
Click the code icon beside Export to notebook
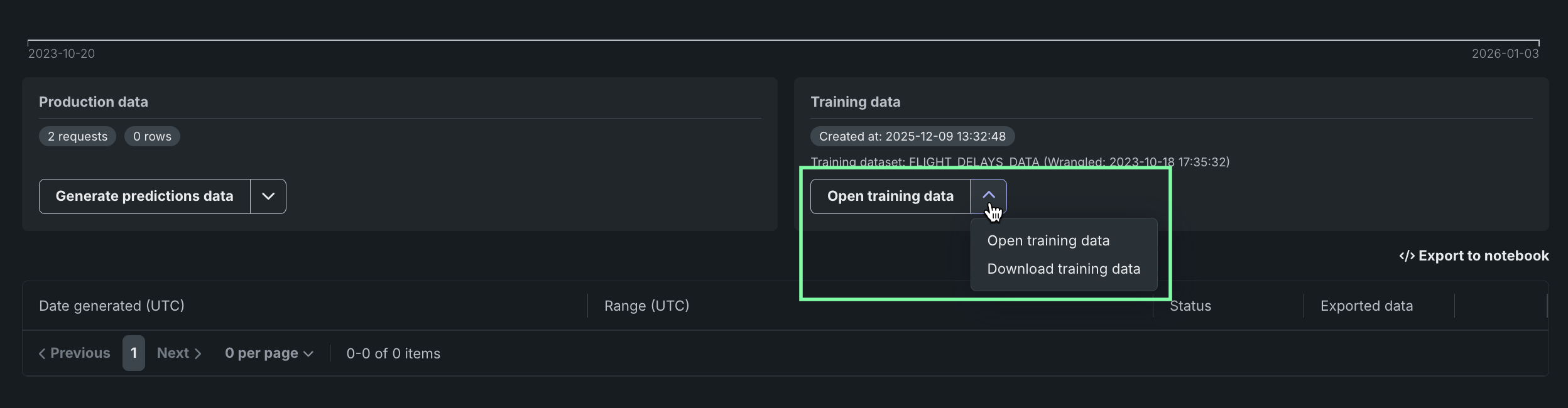tap(1407, 256)
